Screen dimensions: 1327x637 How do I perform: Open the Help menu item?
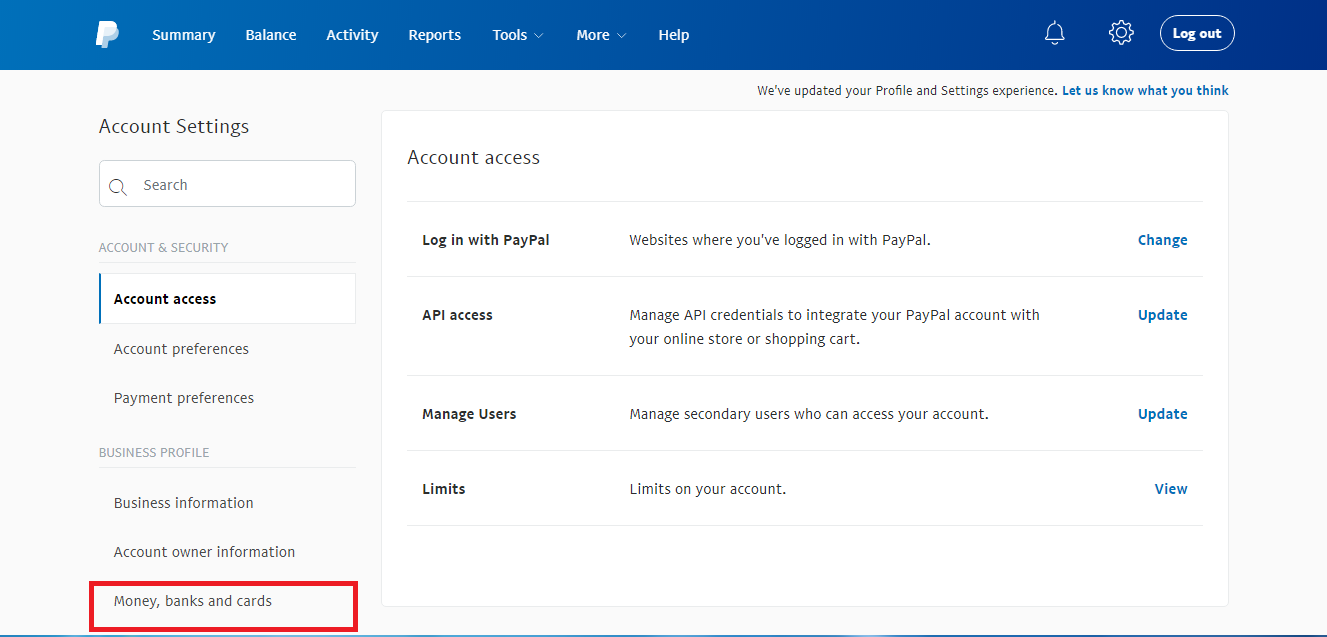tap(674, 35)
